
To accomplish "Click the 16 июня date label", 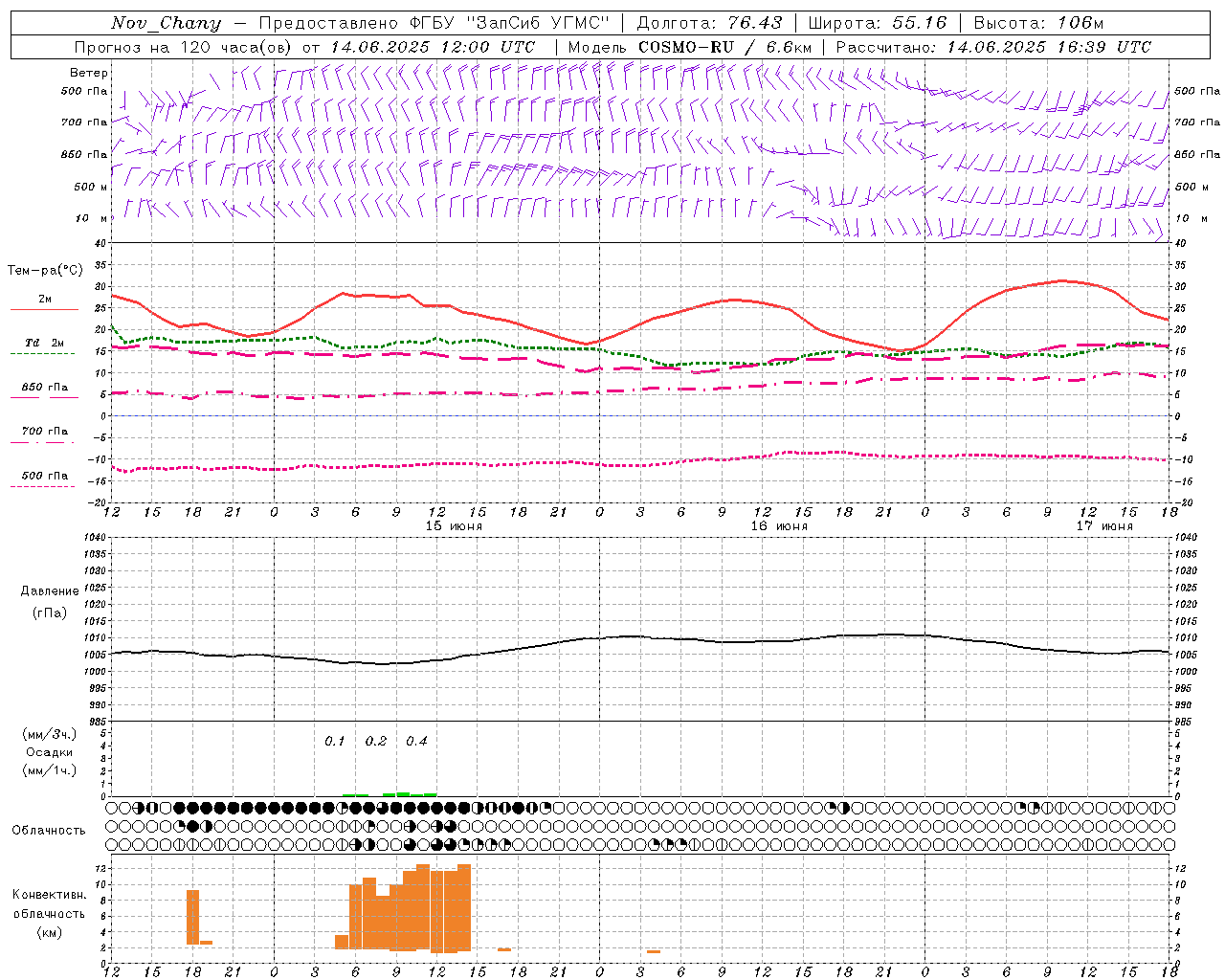I will tap(778, 526).
